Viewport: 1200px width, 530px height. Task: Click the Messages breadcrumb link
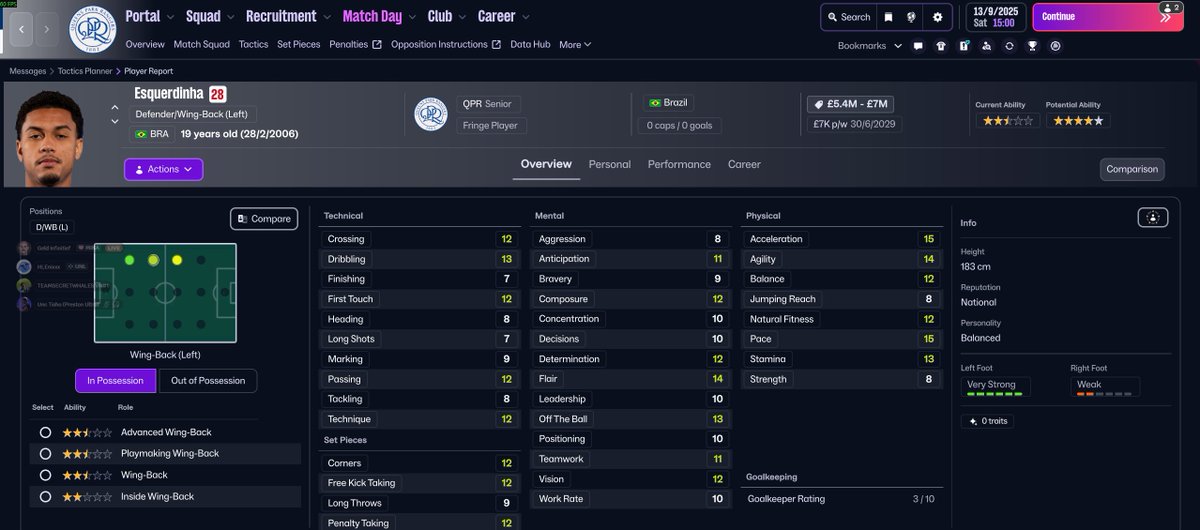(28, 72)
